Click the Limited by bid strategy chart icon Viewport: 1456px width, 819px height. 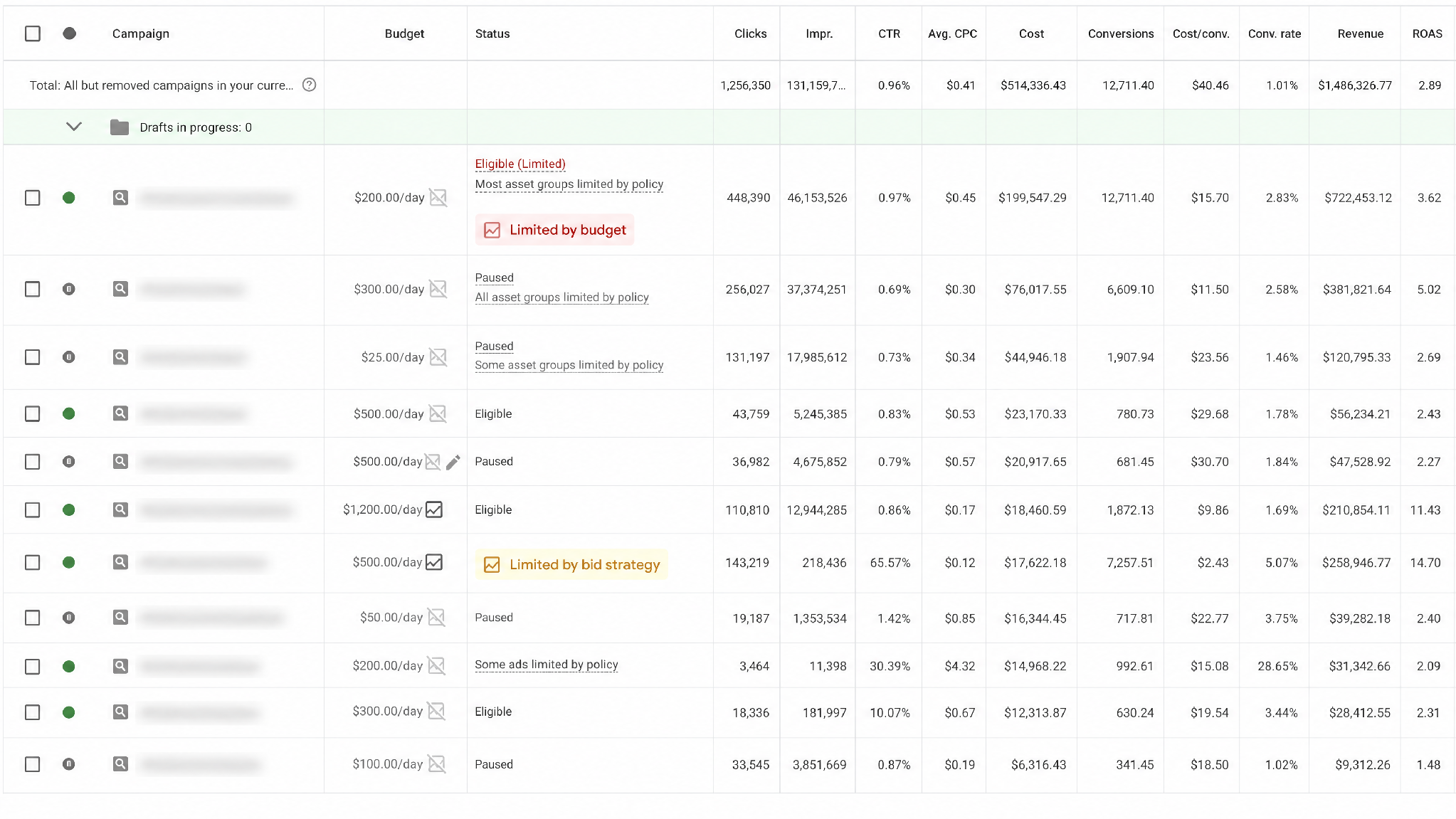pos(492,564)
